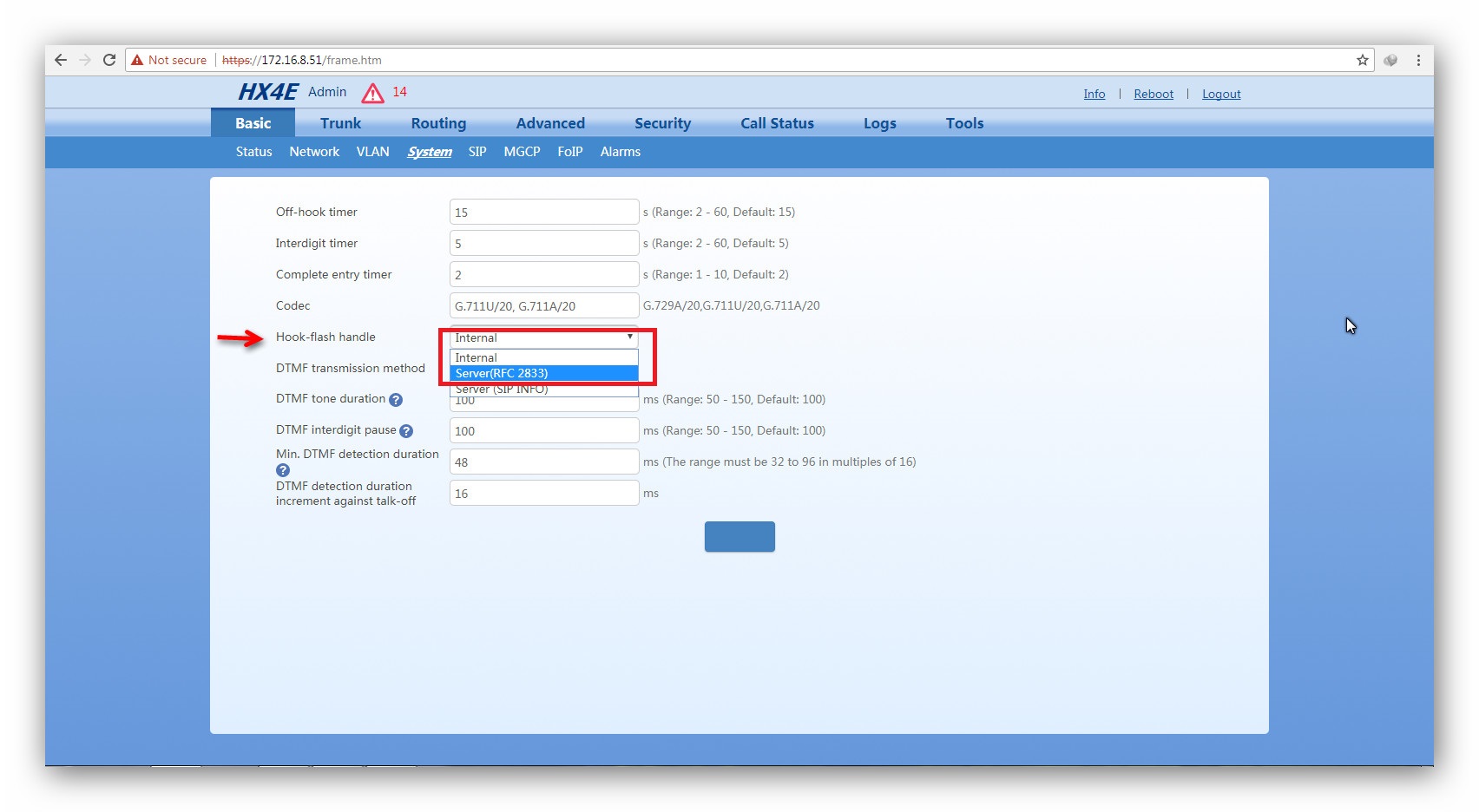
Task: Click the browser back arrow icon
Action: click(60, 60)
